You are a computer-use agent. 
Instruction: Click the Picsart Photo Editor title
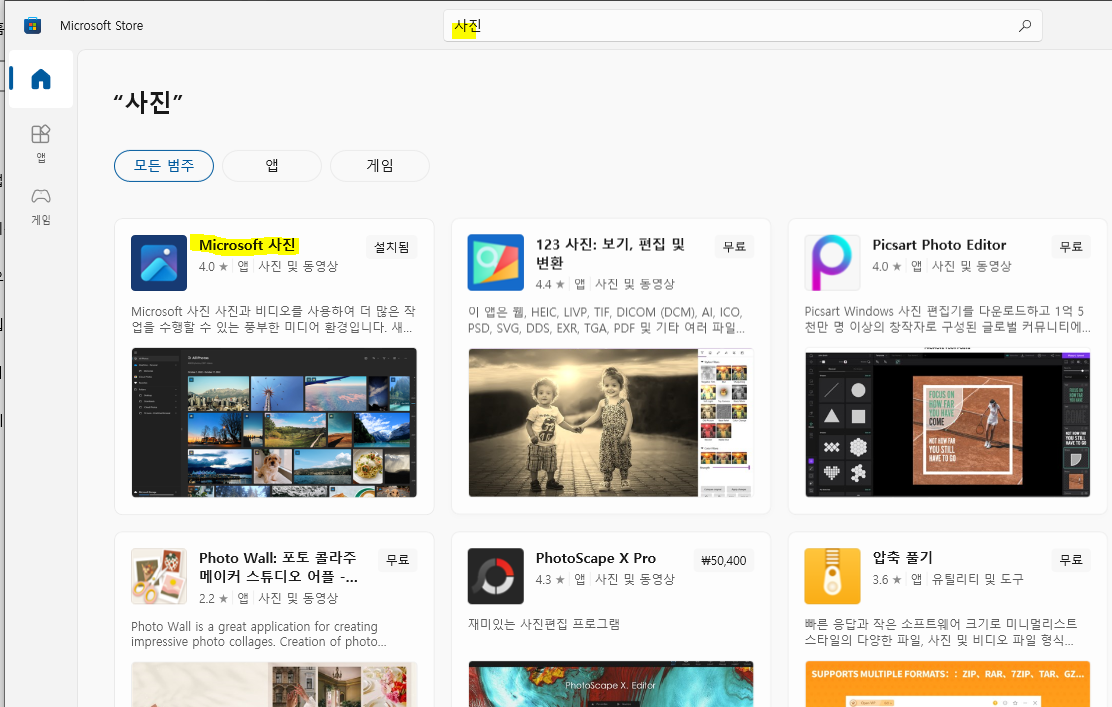coord(939,245)
